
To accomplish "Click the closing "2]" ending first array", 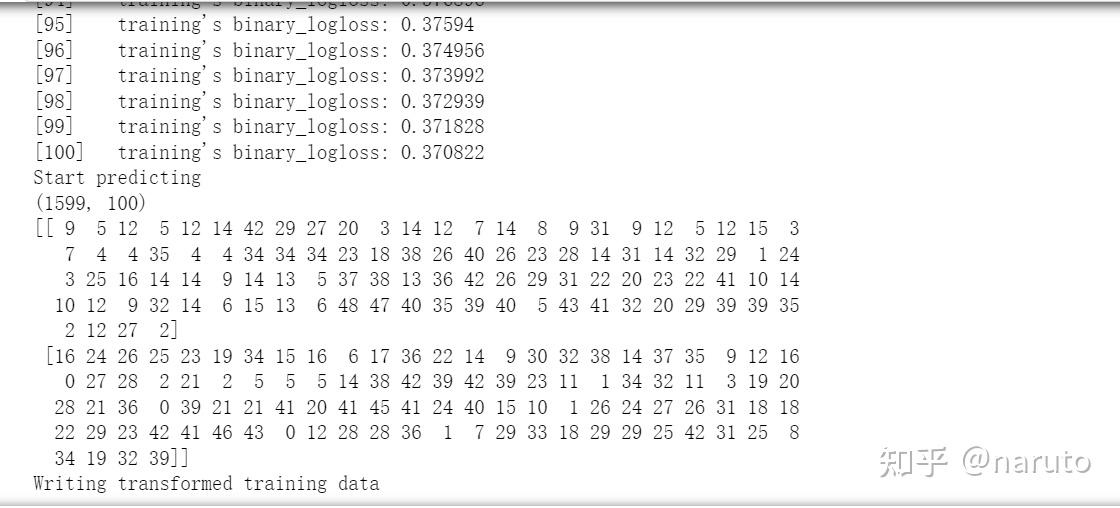I will [x=168, y=331].
